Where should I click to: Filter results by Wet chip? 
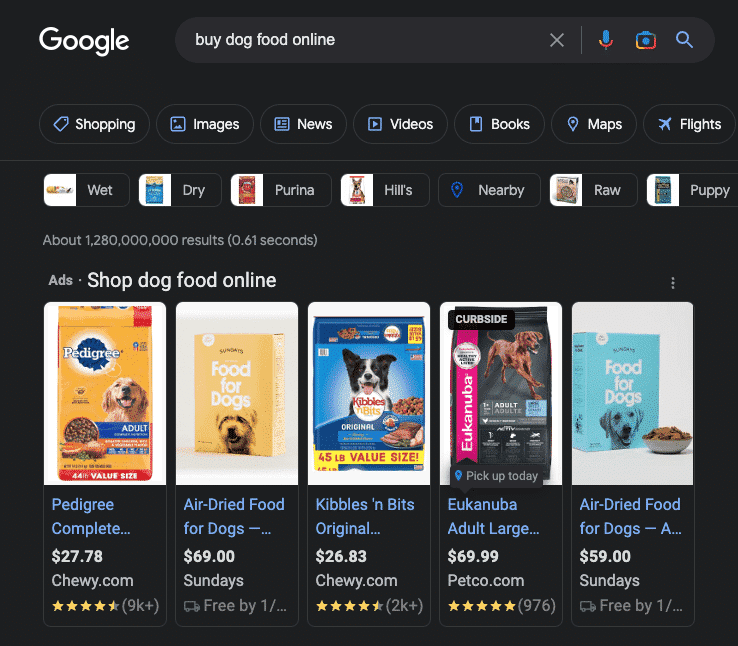87,190
